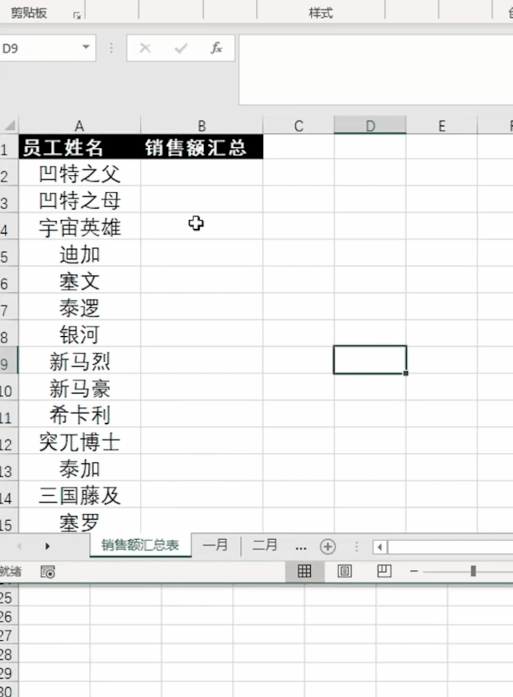Click the 员工姓名 header cell
The image size is (513, 697).
point(80,147)
